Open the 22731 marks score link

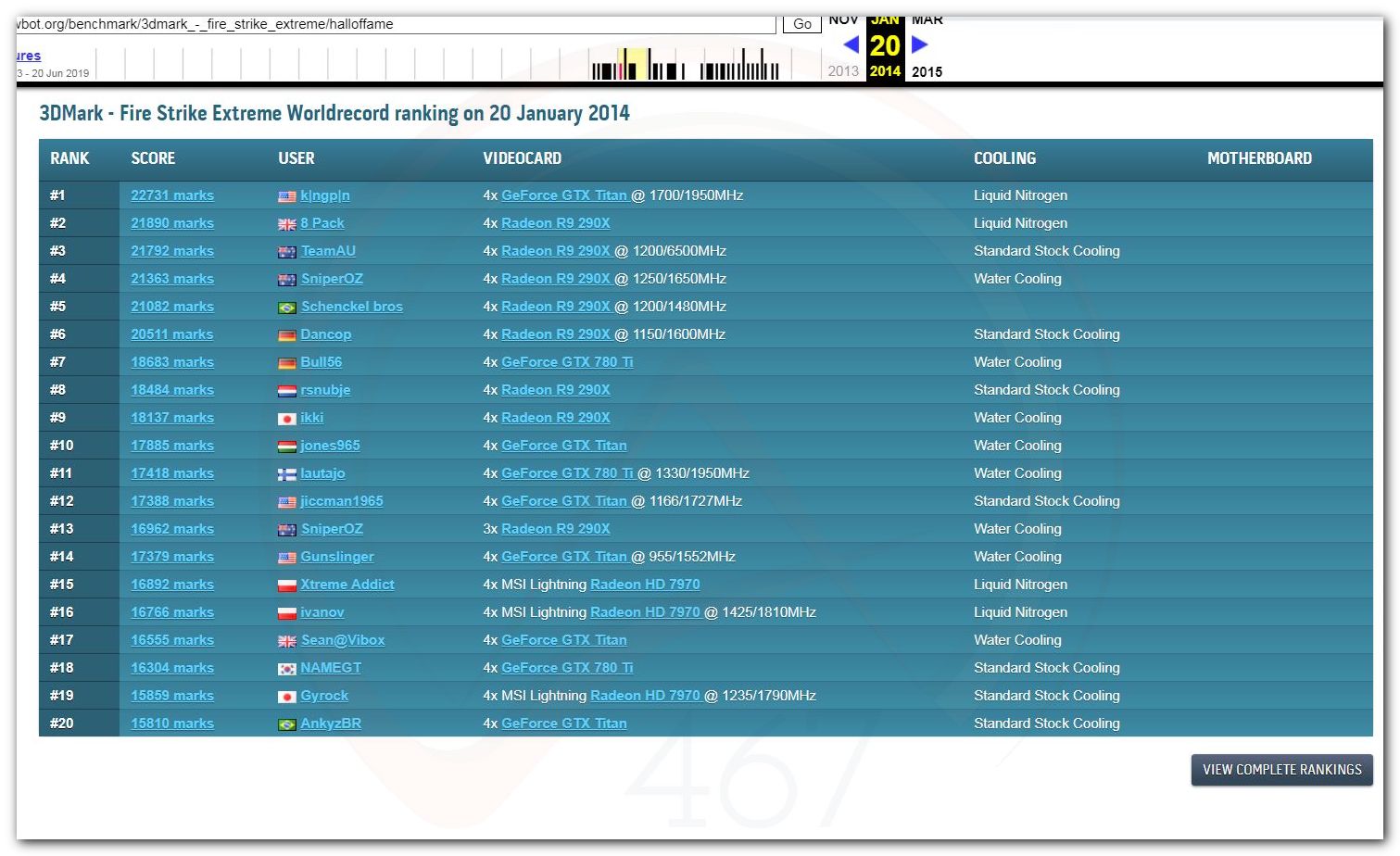172,195
